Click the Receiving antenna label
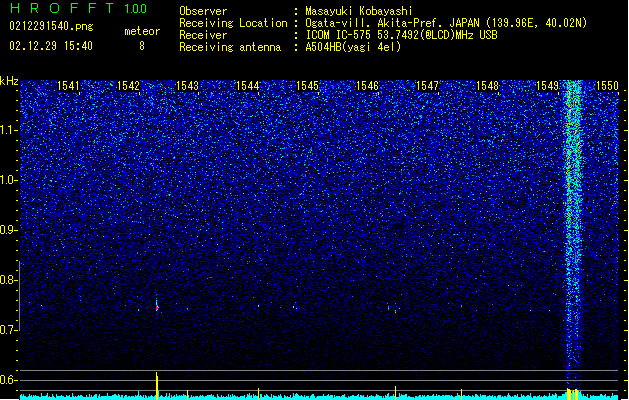This screenshot has height=400, width=629. [x=230, y=47]
